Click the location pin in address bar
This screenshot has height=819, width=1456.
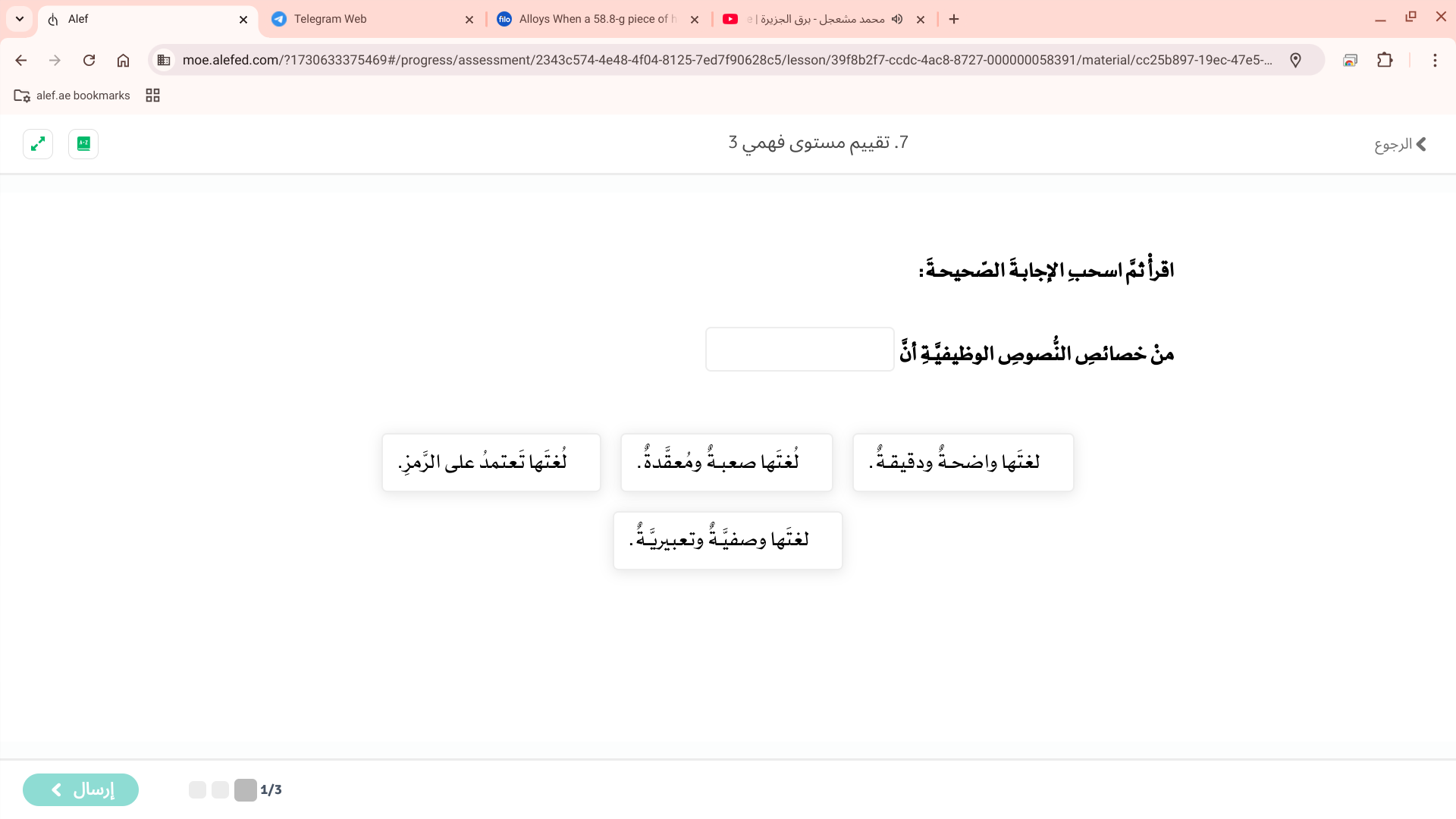click(x=1295, y=60)
